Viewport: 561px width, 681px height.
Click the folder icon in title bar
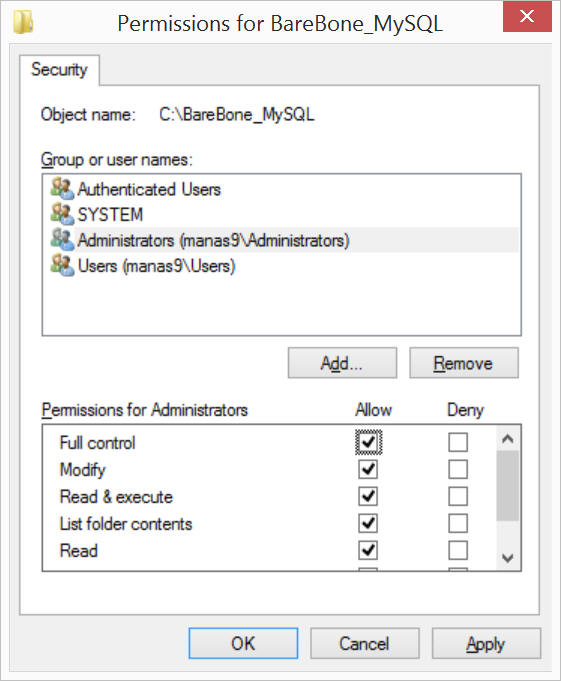23,22
